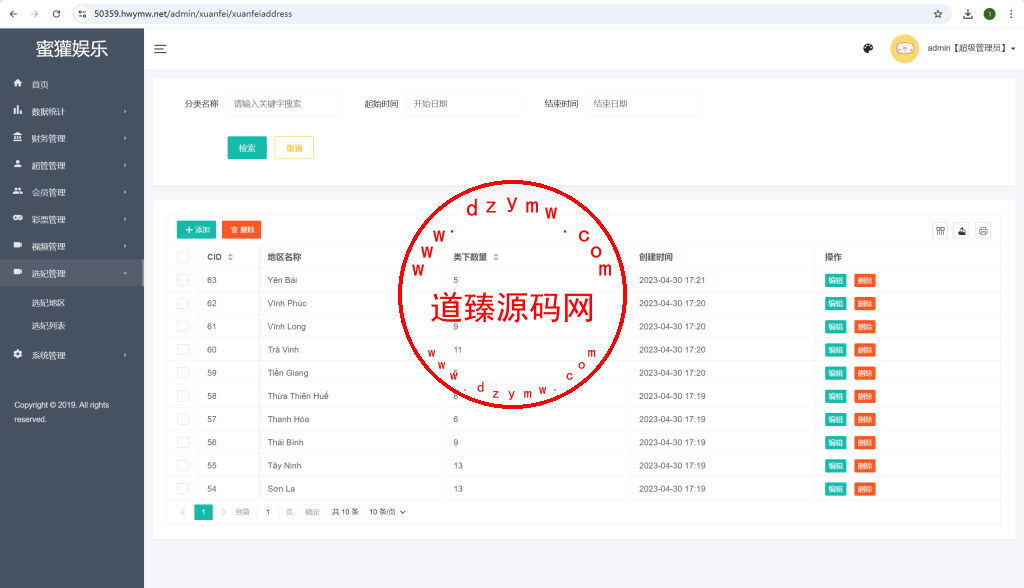Image resolution: width=1024 pixels, height=588 pixels.
Task: Click the group icon for member management
Action: [x=18, y=191]
